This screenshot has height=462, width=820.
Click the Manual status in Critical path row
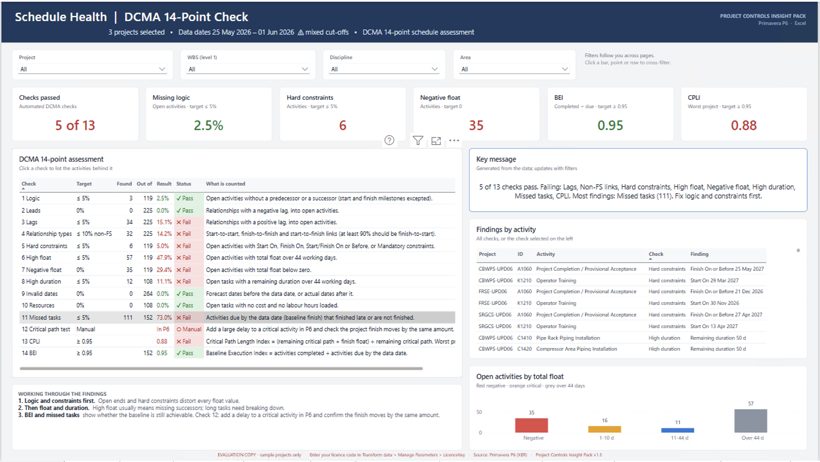pos(189,329)
